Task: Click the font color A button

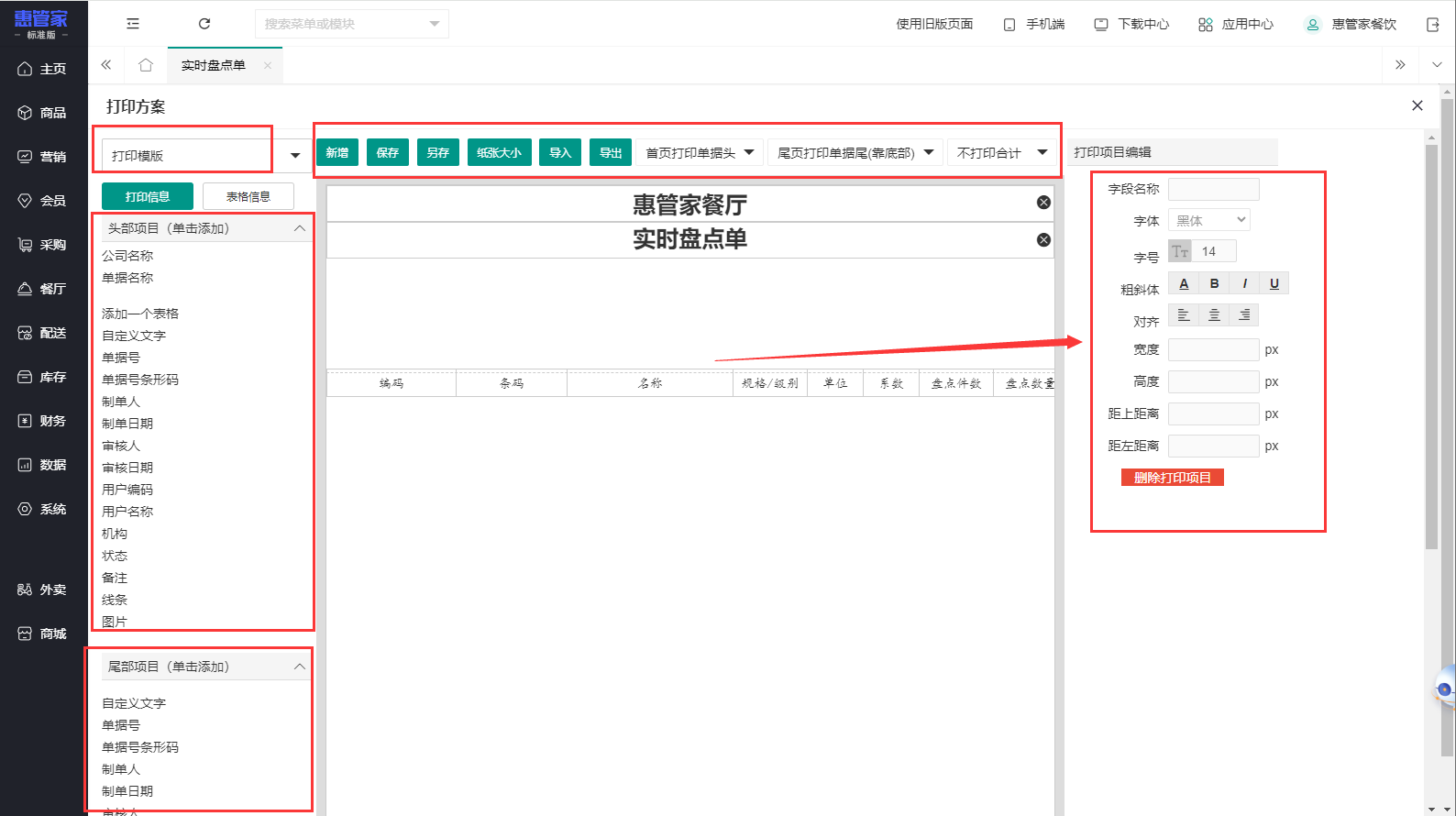Action: coord(1184,283)
